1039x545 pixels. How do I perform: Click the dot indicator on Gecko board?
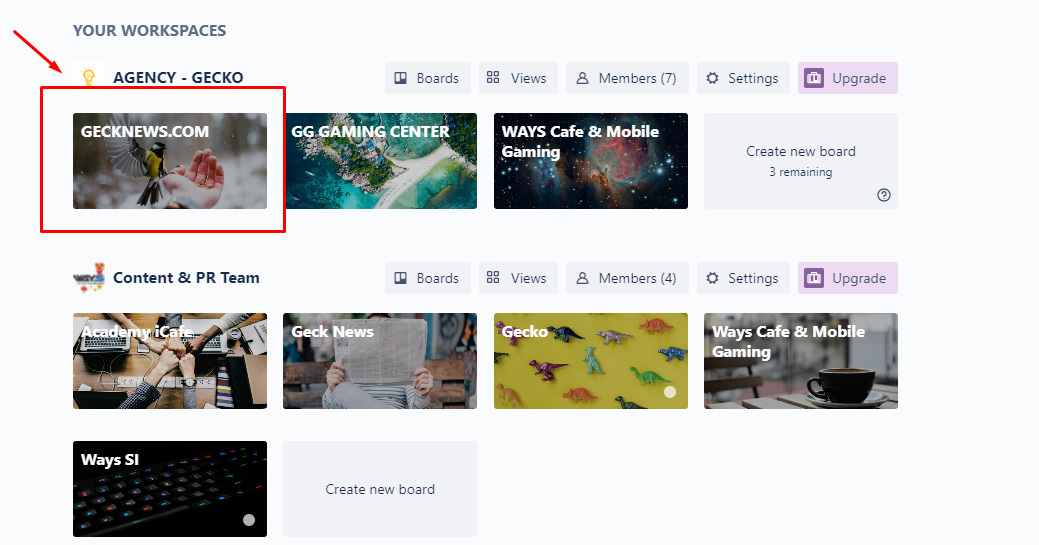(670, 392)
